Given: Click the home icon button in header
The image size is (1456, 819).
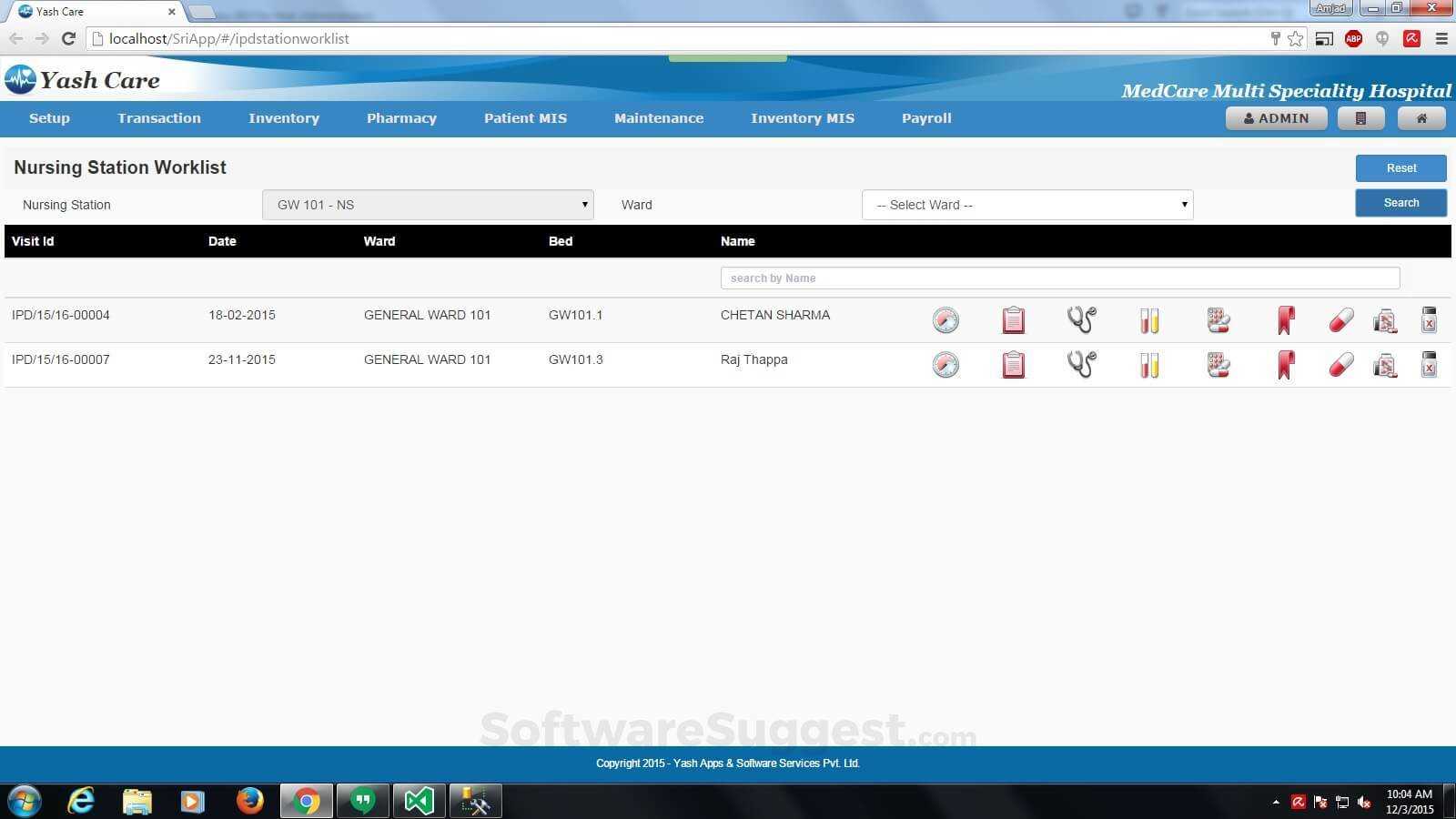Looking at the screenshot, I should (1421, 118).
